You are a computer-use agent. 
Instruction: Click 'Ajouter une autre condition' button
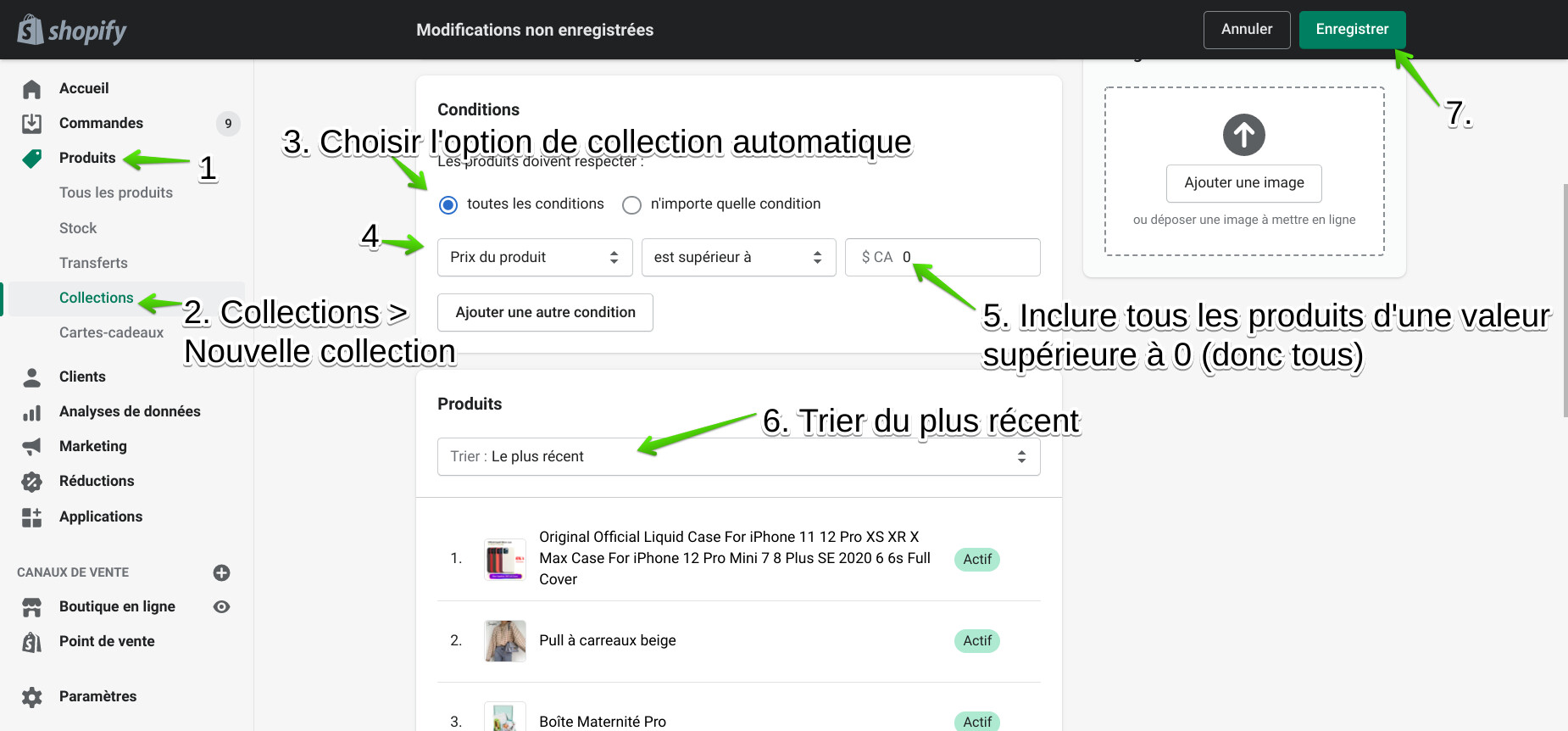(545, 312)
